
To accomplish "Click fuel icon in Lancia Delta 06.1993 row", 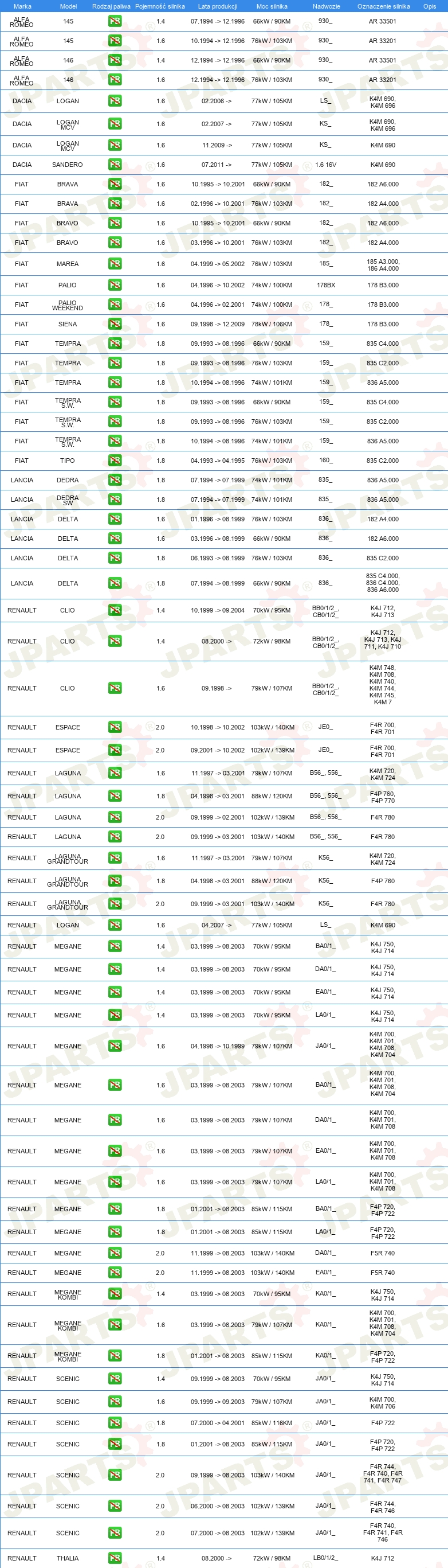I will pyautogui.click(x=115, y=557).
